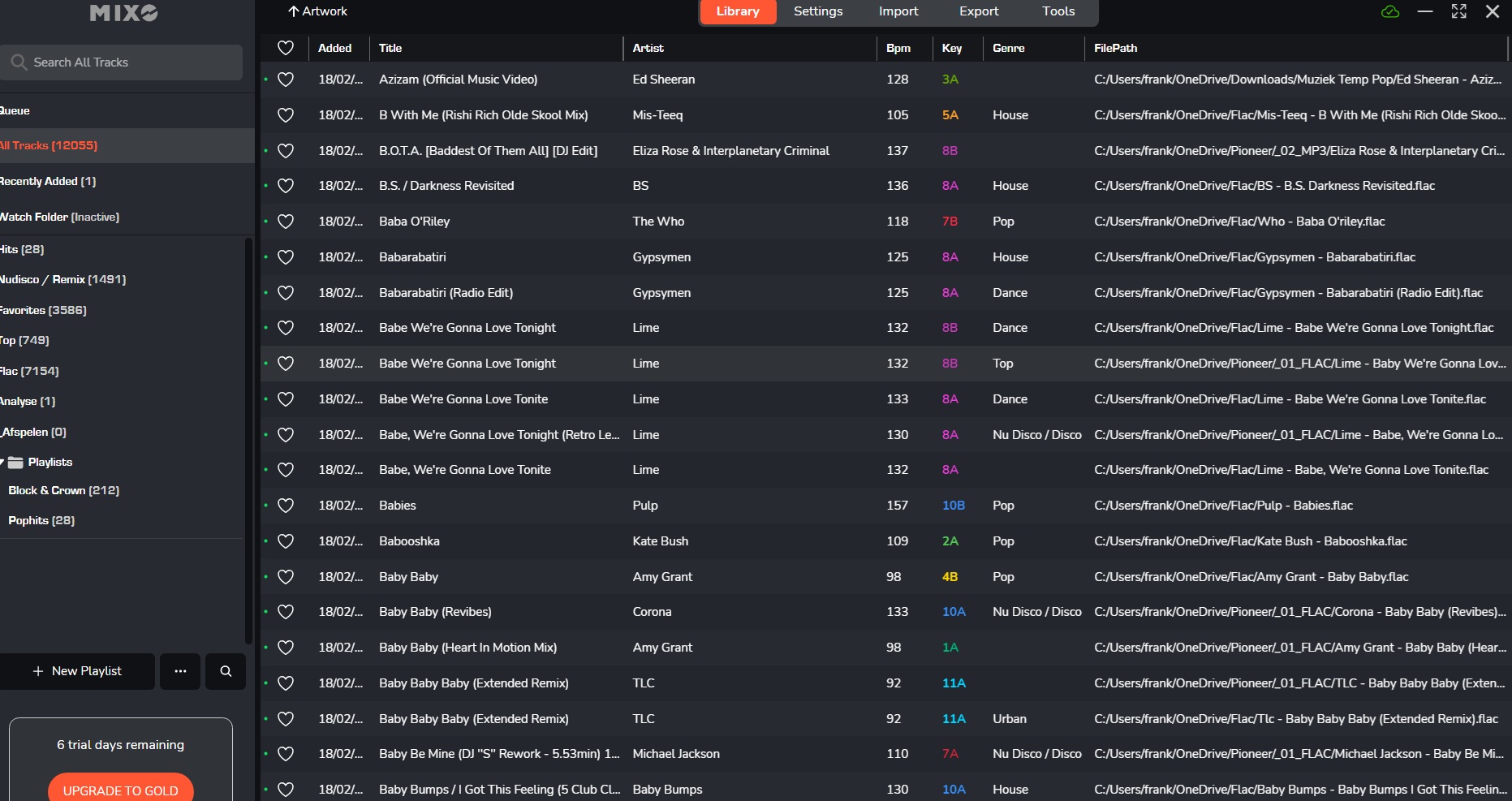Sort tracks by the Genre column header
The width and height of the screenshot is (1512, 801).
click(x=1009, y=48)
